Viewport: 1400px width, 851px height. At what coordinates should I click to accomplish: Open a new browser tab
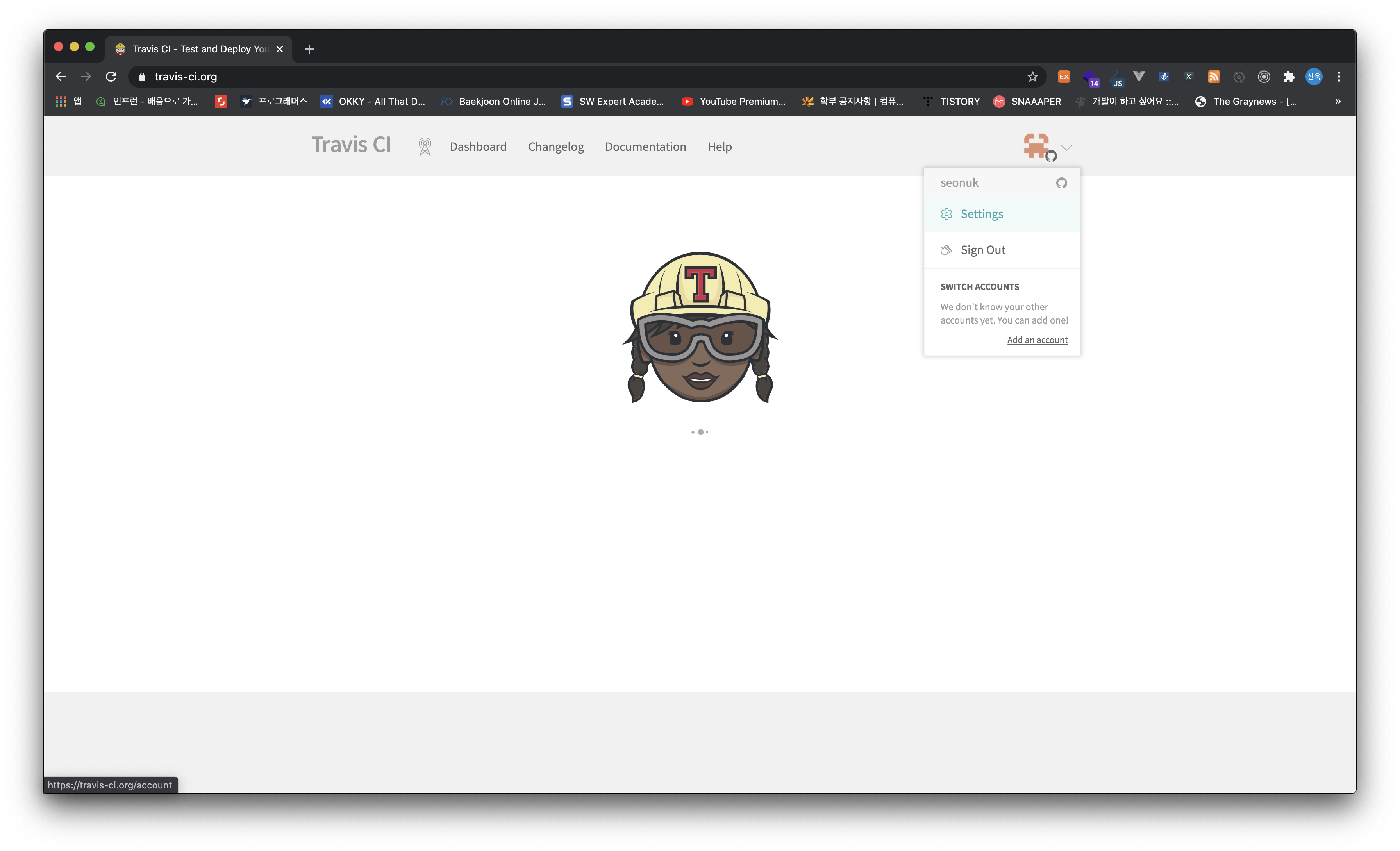coord(309,50)
